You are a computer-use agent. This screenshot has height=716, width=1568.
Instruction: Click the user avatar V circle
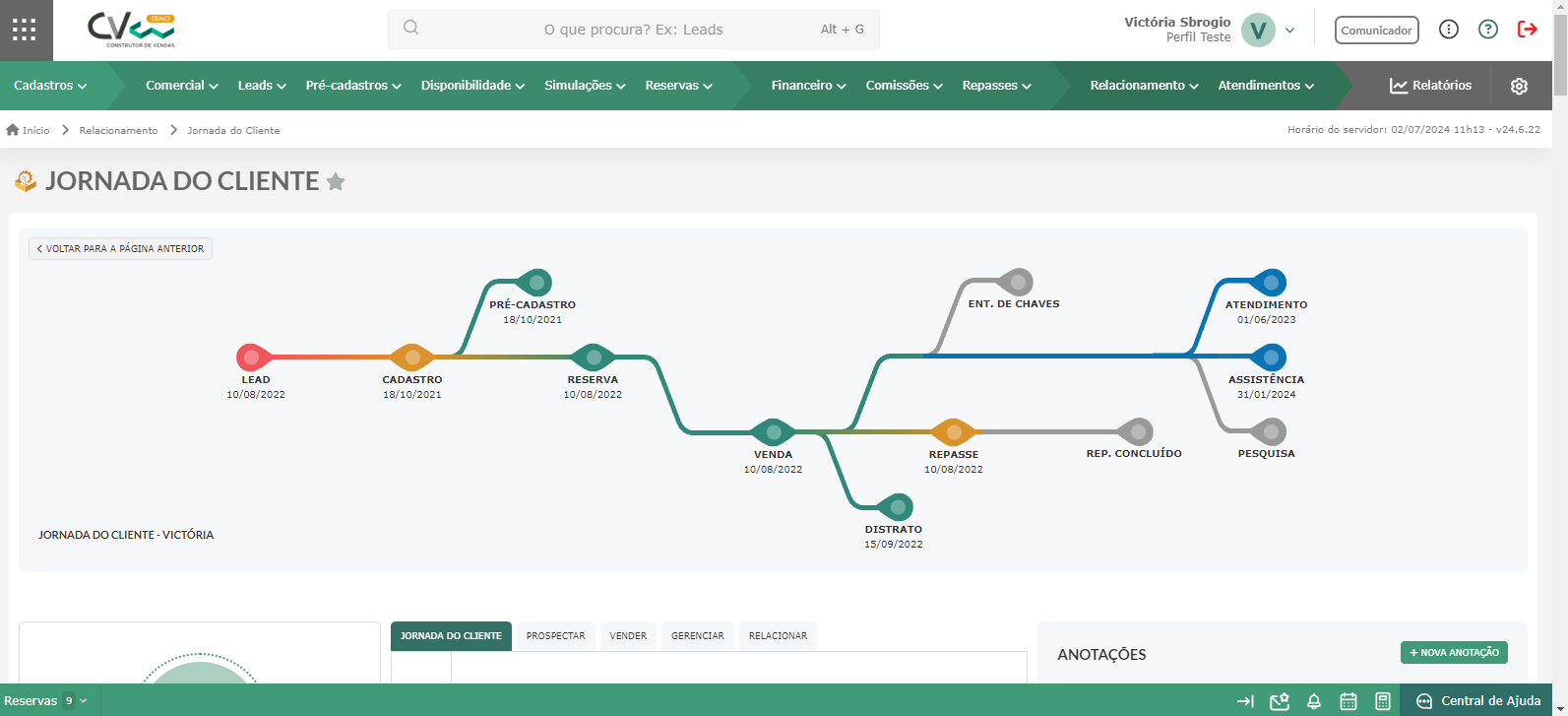[1258, 30]
